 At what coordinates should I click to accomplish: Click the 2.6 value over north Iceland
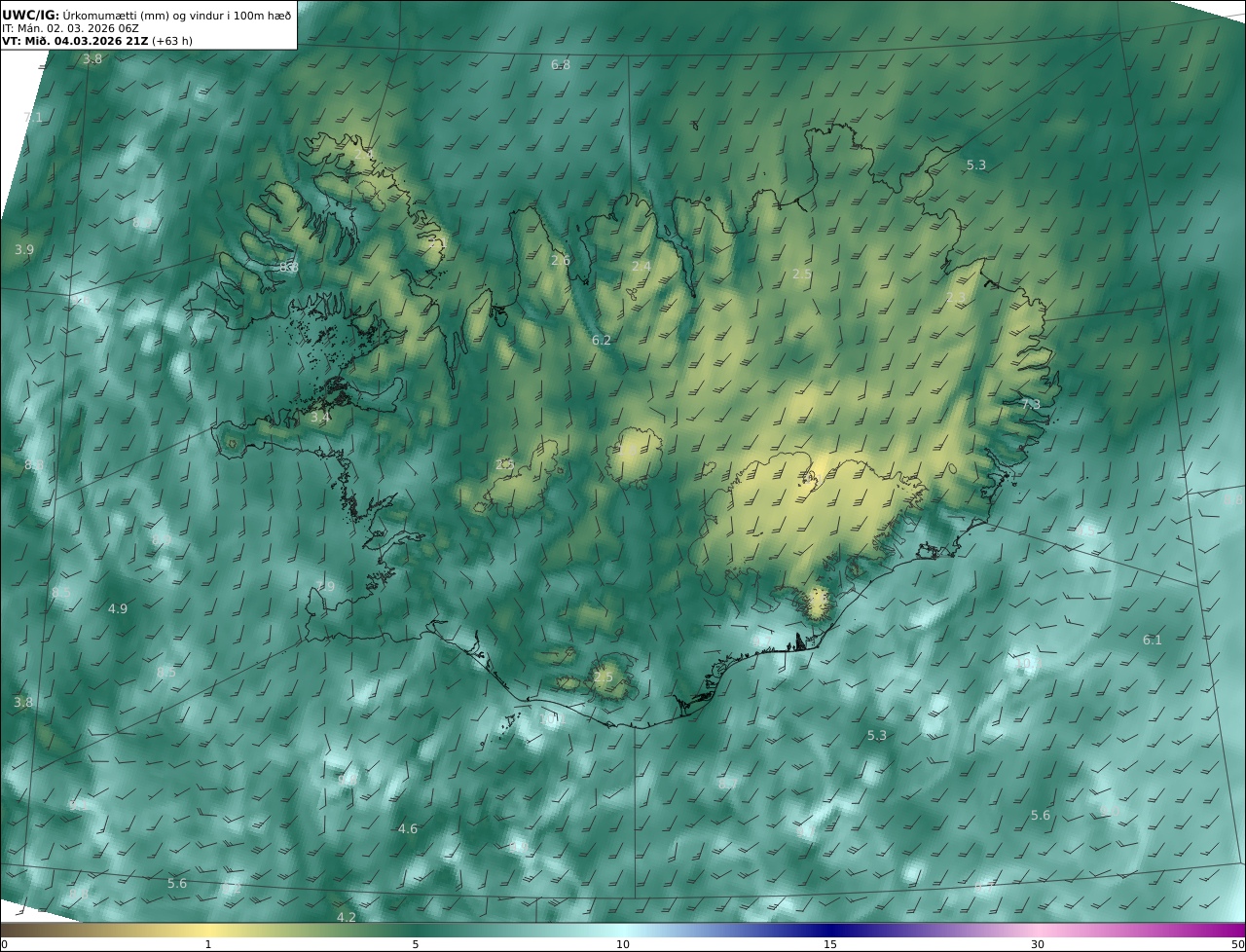[x=561, y=261]
